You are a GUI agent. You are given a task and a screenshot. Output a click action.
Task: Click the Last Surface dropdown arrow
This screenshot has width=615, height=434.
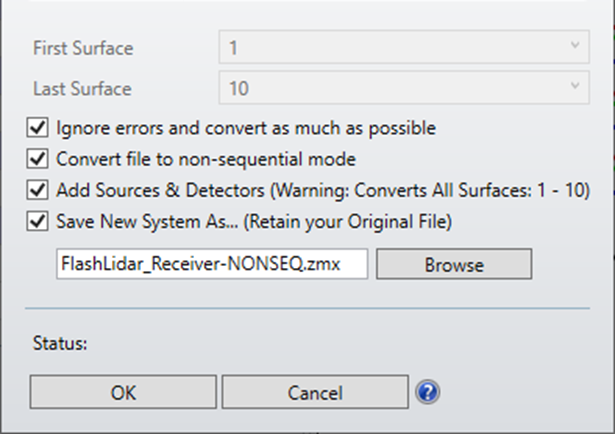pyautogui.click(x=574, y=89)
